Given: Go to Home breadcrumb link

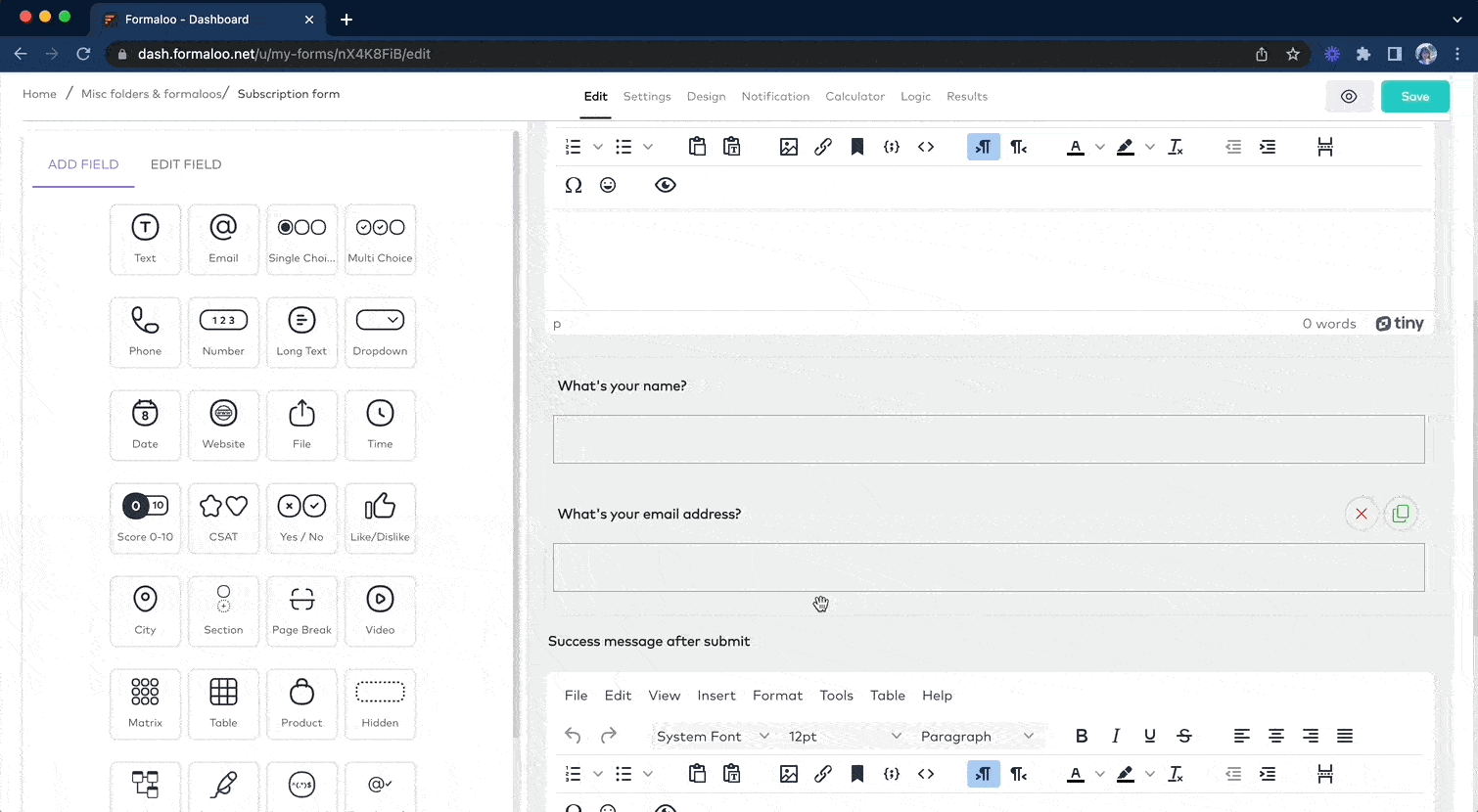Looking at the screenshot, I should coord(39,94).
